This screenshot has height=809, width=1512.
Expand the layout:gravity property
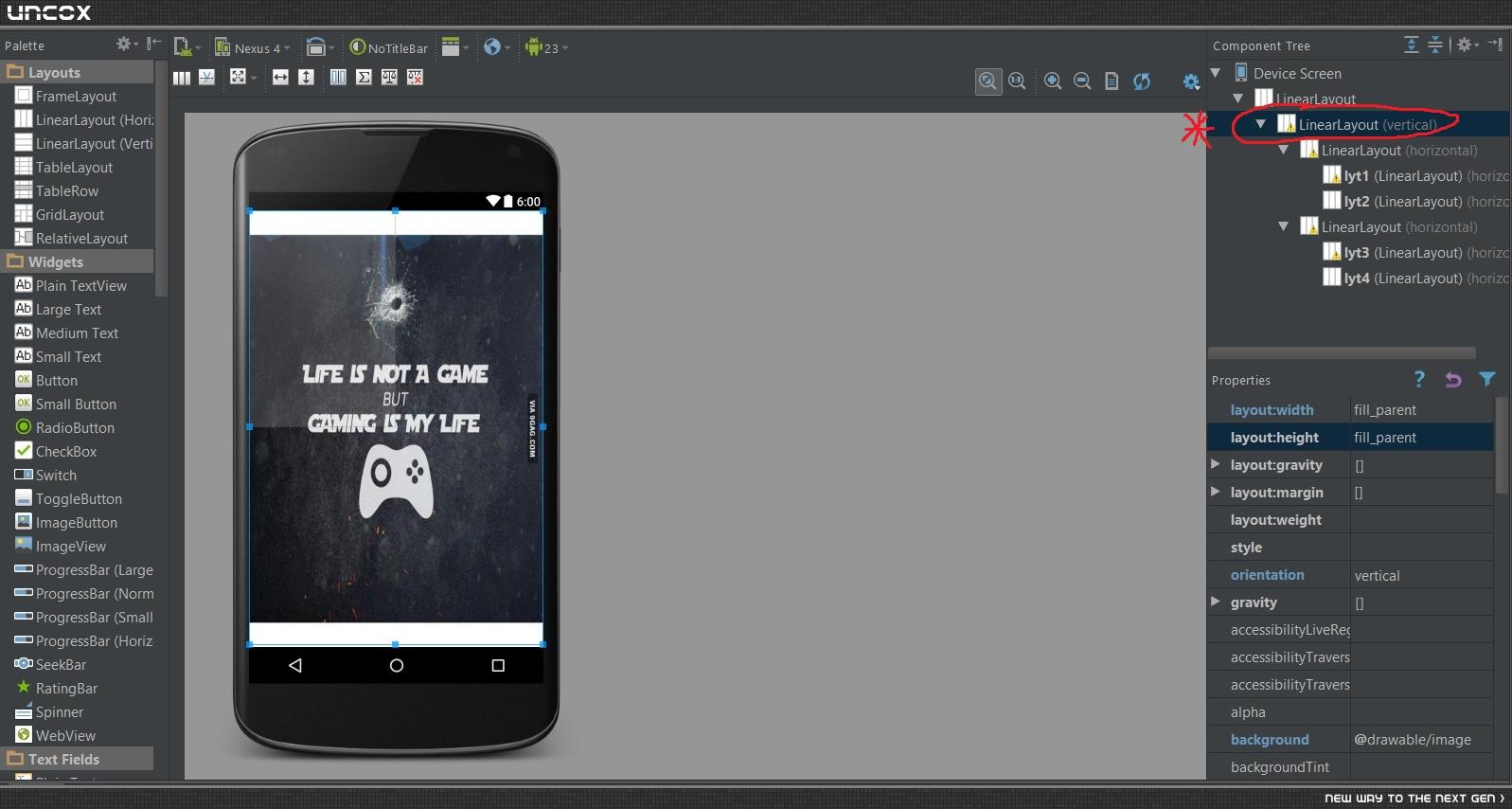(1216, 464)
